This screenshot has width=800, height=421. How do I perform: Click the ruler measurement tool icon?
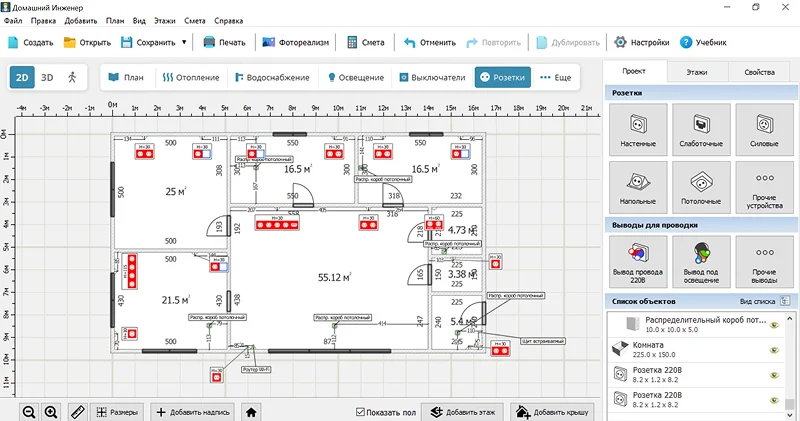coord(77,411)
